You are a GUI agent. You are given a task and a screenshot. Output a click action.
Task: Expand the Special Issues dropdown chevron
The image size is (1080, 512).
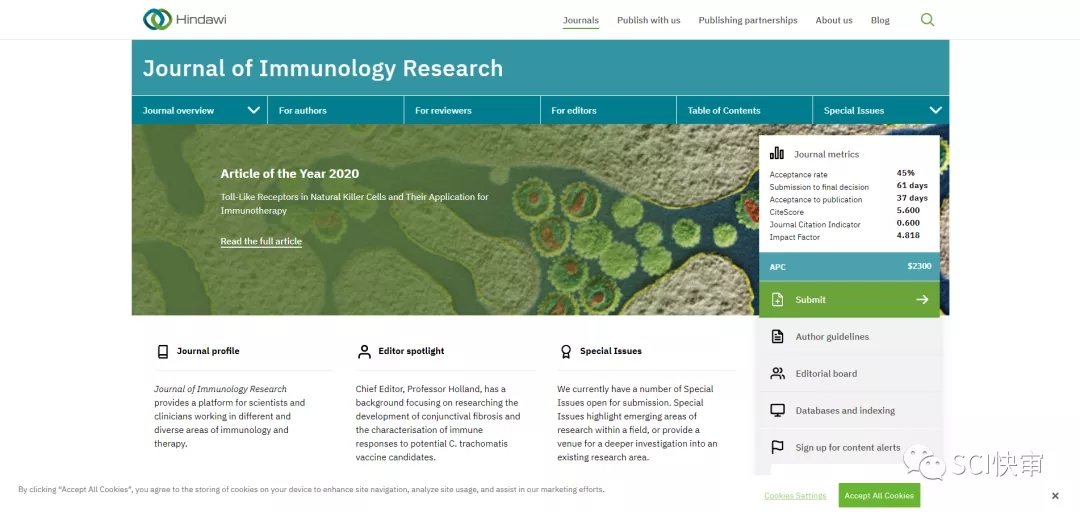click(935, 110)
